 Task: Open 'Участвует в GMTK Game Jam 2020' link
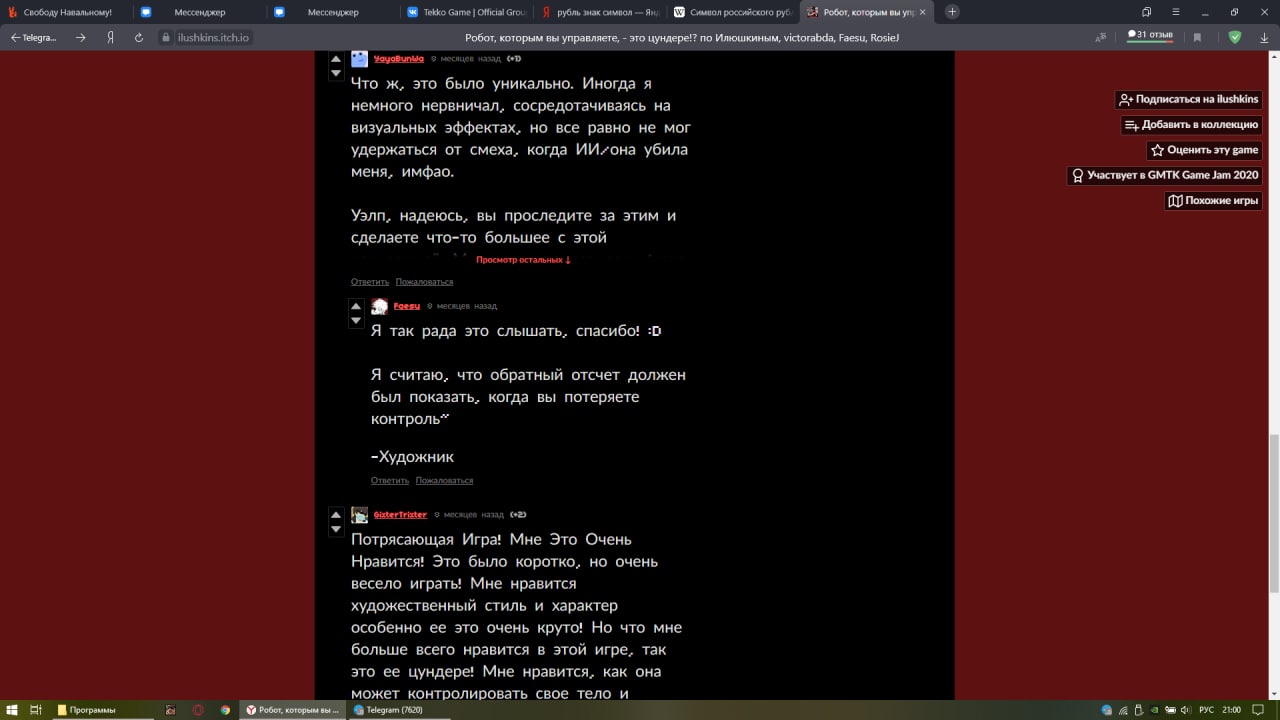click(x=1164, y=175)
